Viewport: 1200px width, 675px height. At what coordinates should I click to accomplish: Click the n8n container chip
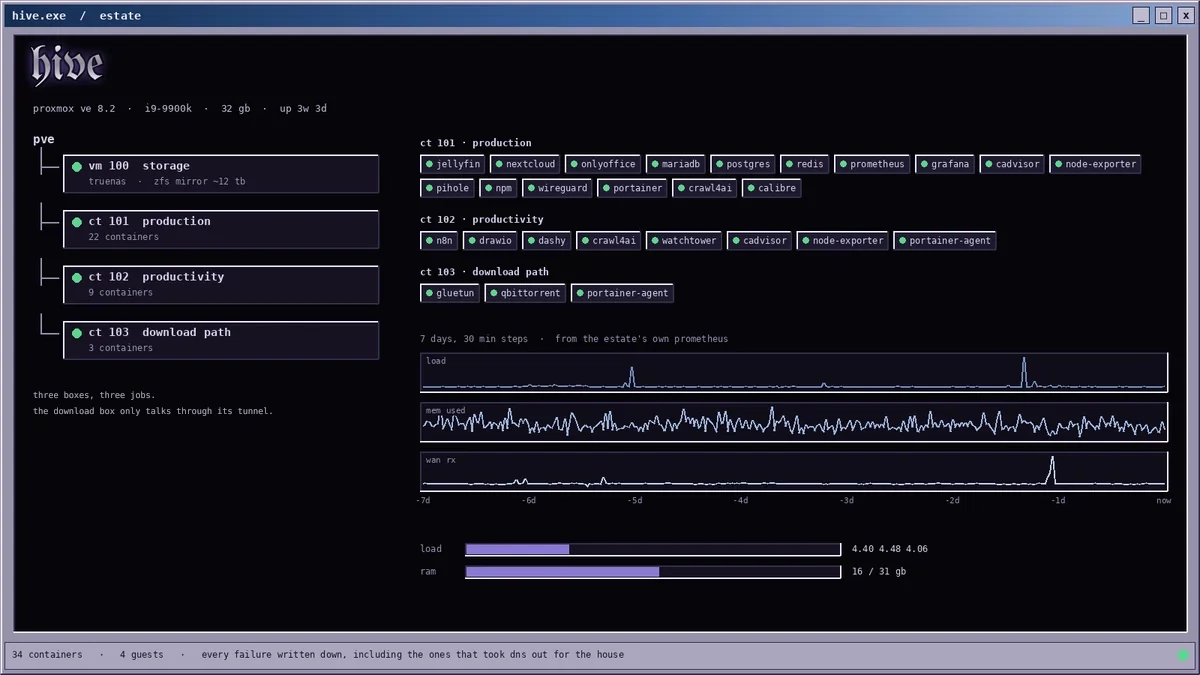(439, 241)
